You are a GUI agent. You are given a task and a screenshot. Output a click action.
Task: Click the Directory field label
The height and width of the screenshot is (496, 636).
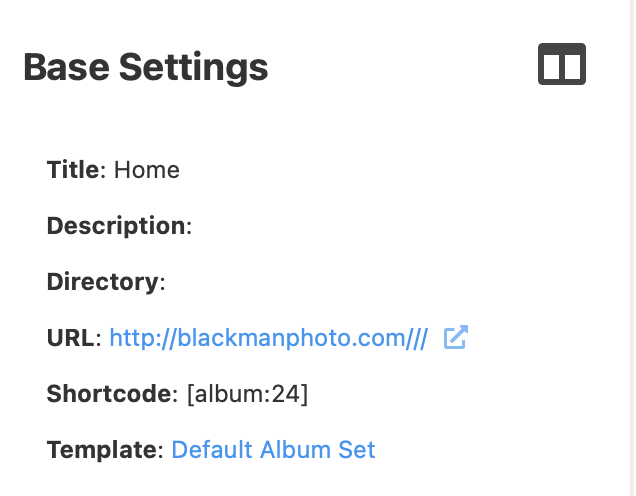102,282
